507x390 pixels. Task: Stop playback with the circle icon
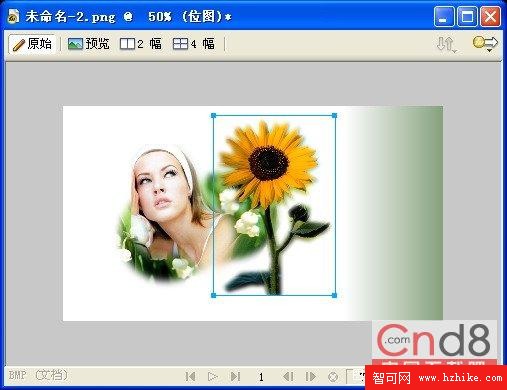point(333,377)
